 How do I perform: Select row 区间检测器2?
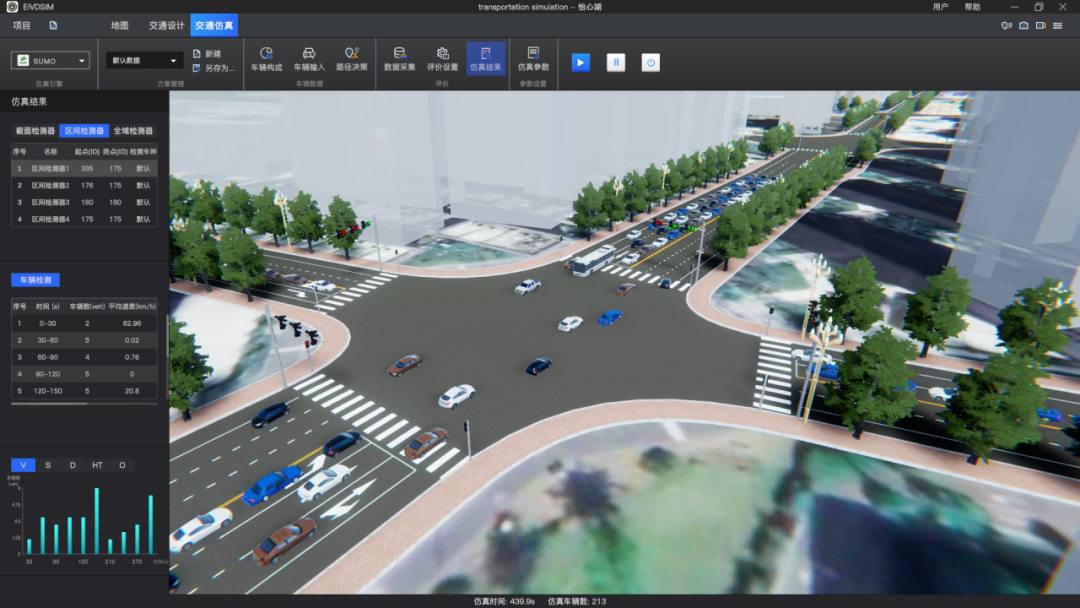[x=84, y=185]
